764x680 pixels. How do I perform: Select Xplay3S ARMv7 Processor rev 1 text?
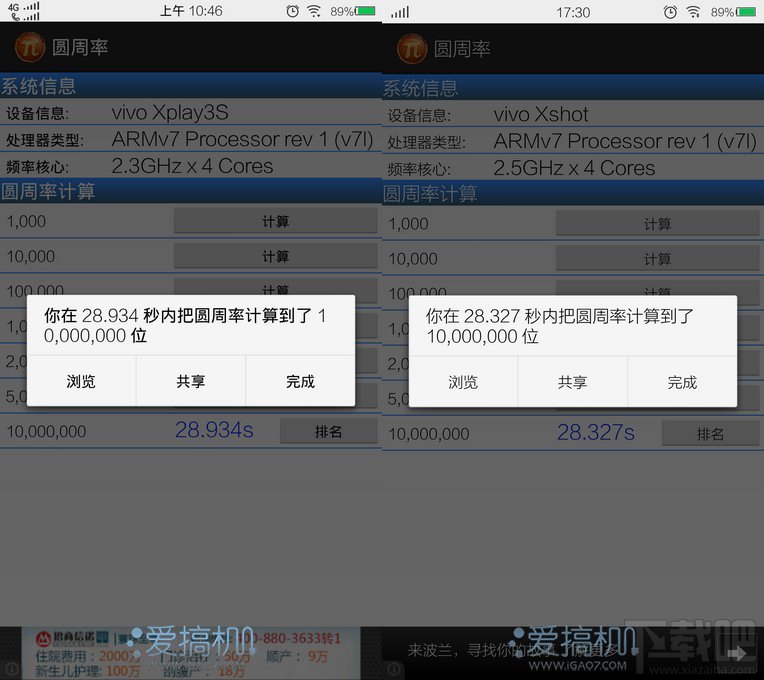243,139
